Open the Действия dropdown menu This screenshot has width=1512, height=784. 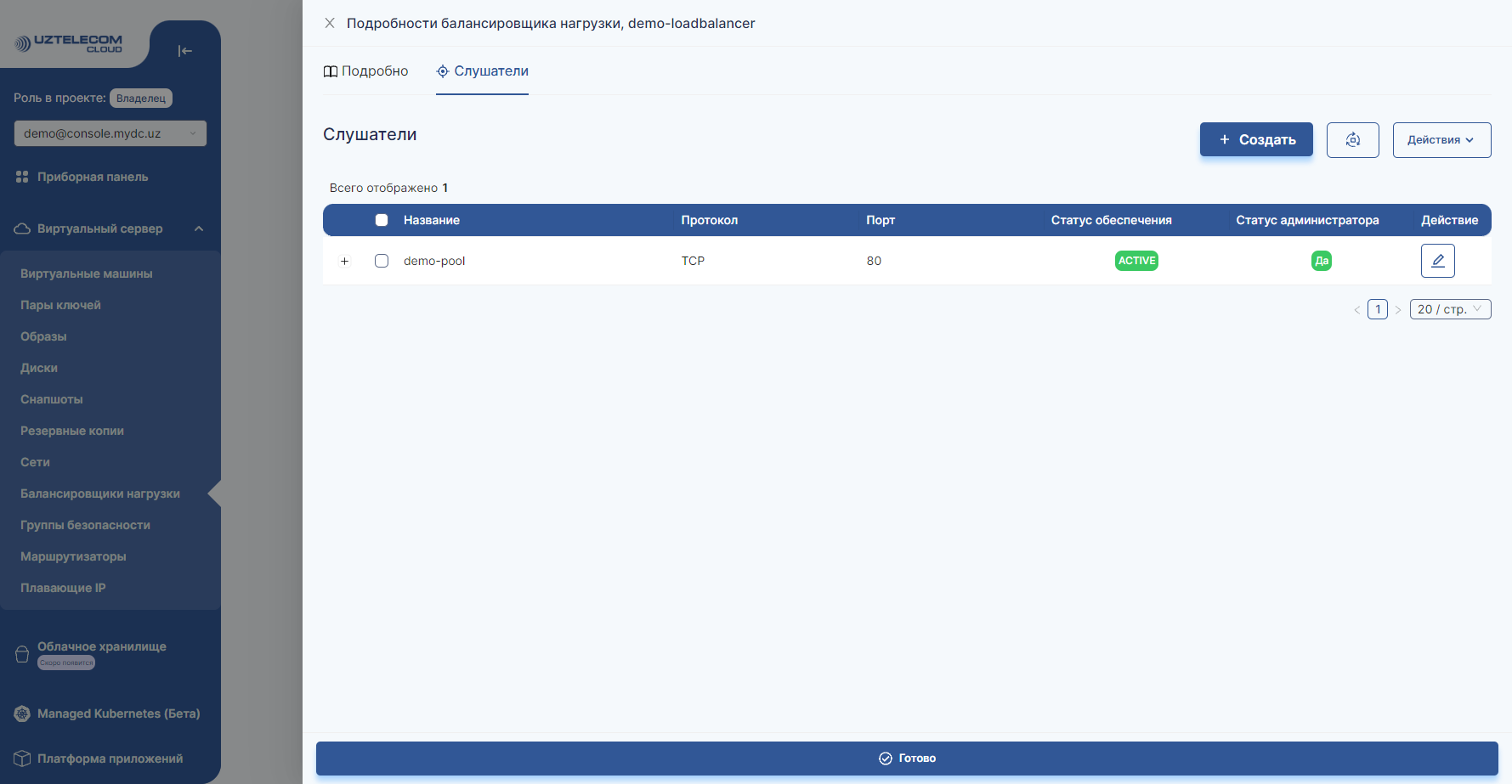[1441, 139]
